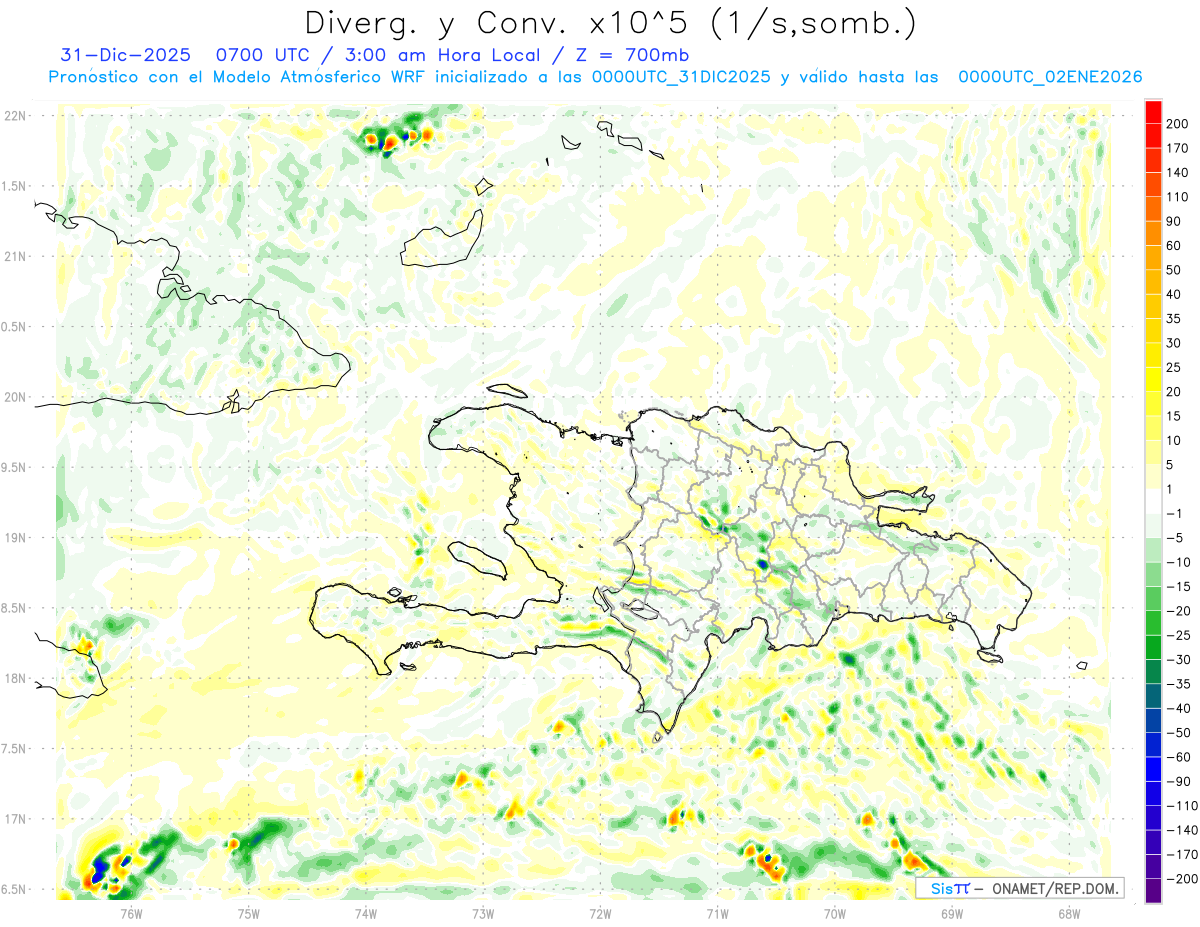The image size is (1200, 927).
Task: Click the positive '110' colorbar label
Action: pos(1178,197)
